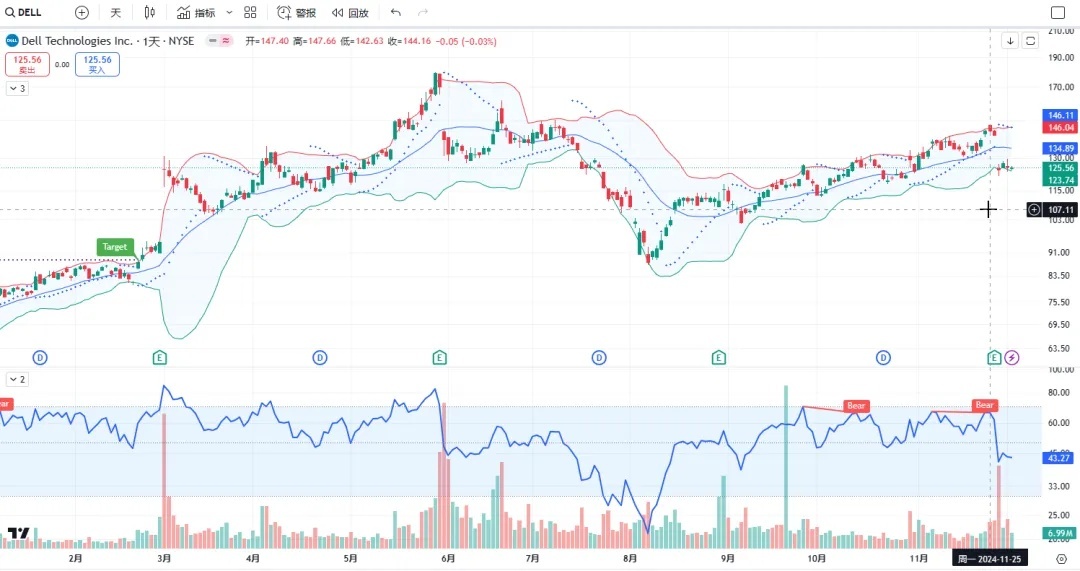Expand the indicators favorites dropdown arrow

(229, 13)
